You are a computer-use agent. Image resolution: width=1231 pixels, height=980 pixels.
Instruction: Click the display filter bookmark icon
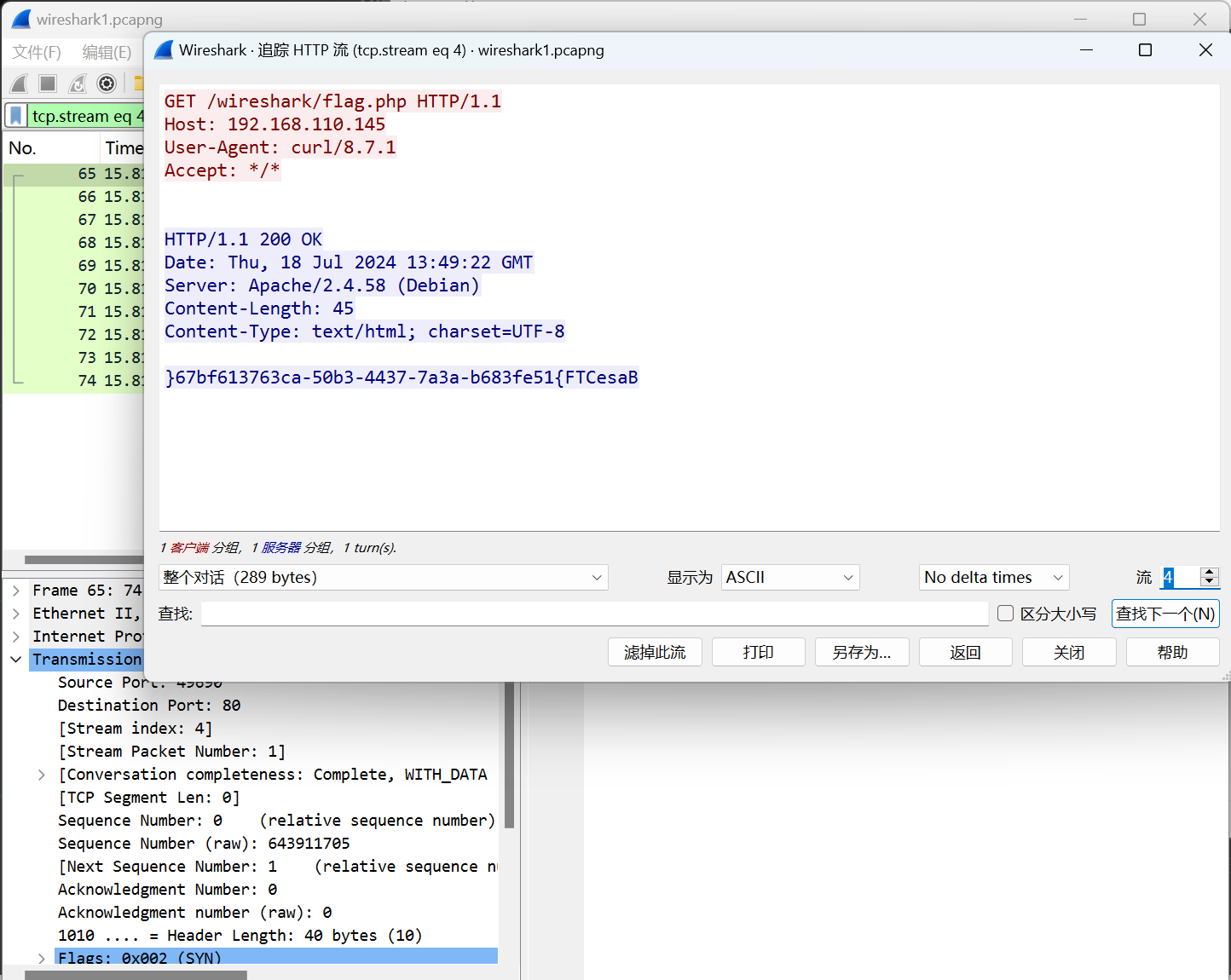(15, 116)
